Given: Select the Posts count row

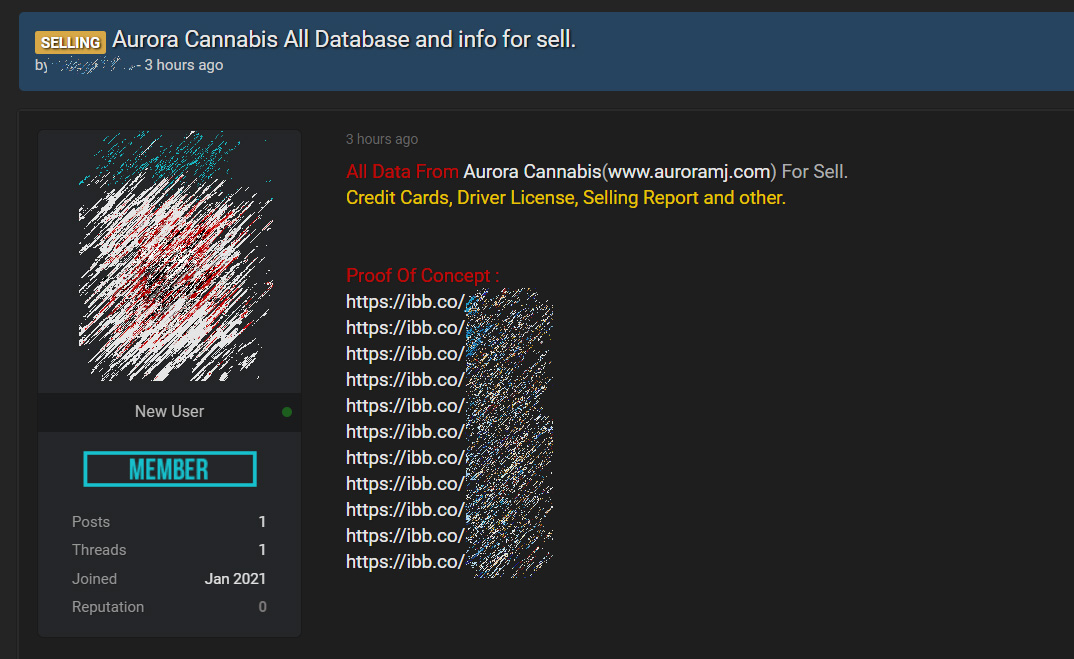Looking at the screenshot, I should [168, 522].
